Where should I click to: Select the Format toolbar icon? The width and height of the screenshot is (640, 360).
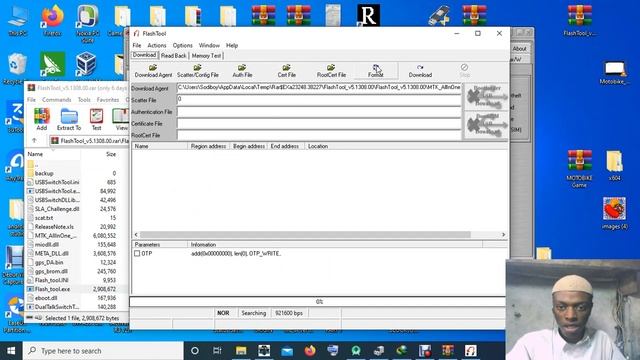coord(376,71)
